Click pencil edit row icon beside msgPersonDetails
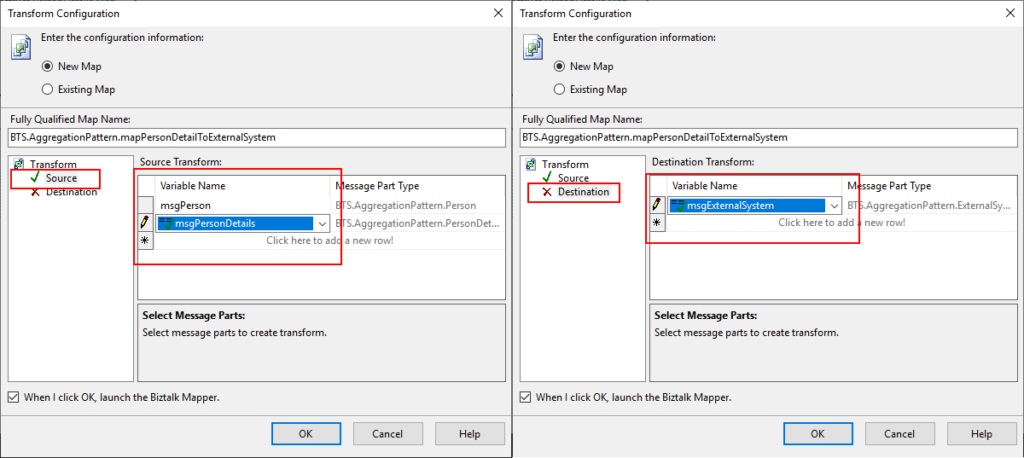Screen dimensions: 1024x458 coord(145,223)
